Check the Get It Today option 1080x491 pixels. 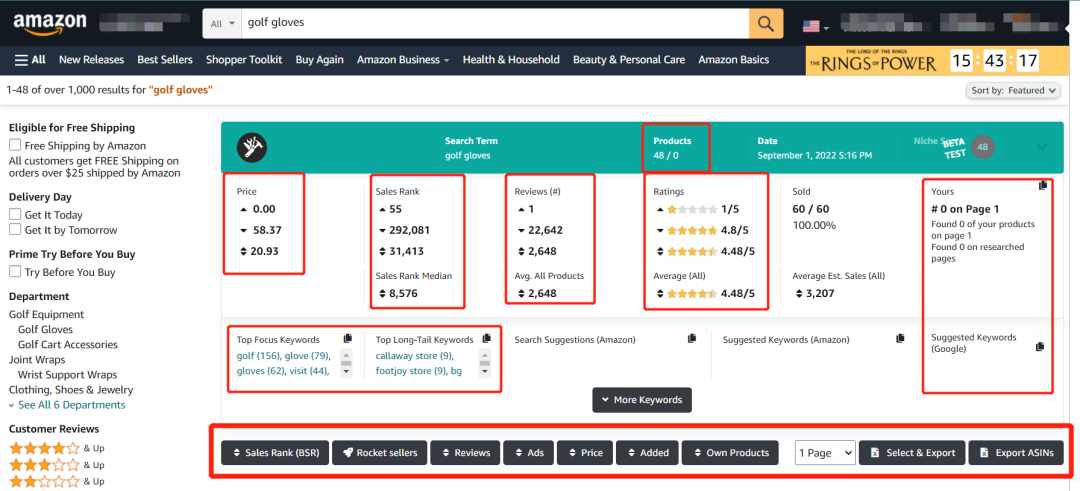[x=14, y=215]
